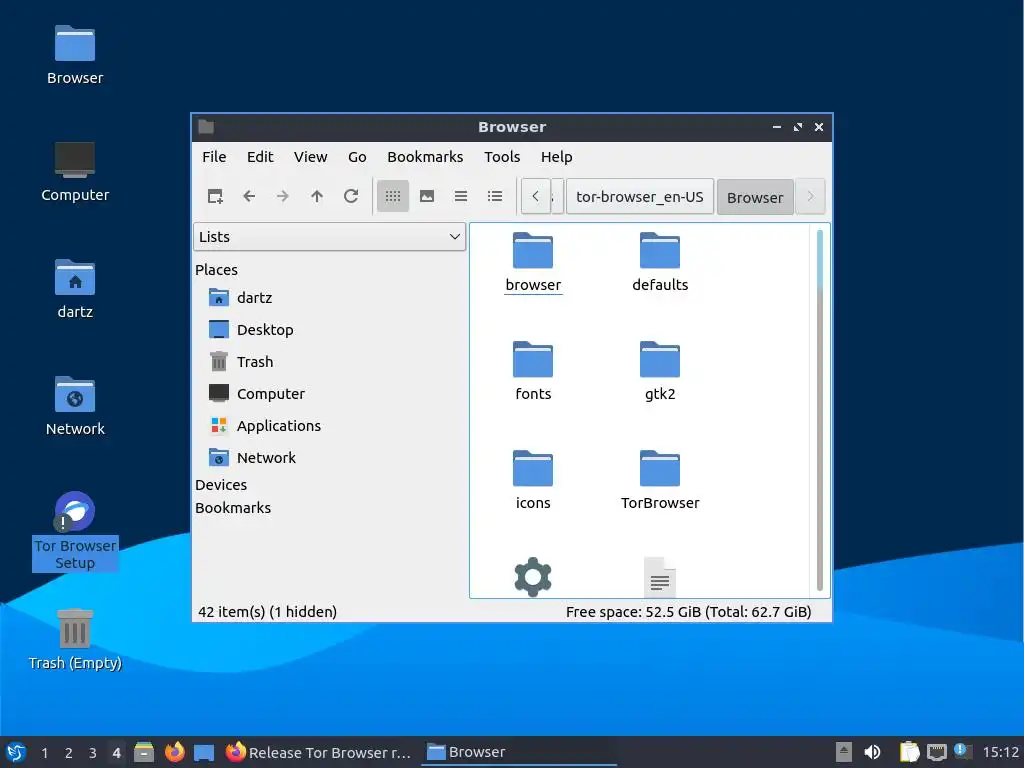Select the TorBrowser folder
1024x768 pixels.
point(660,481)
